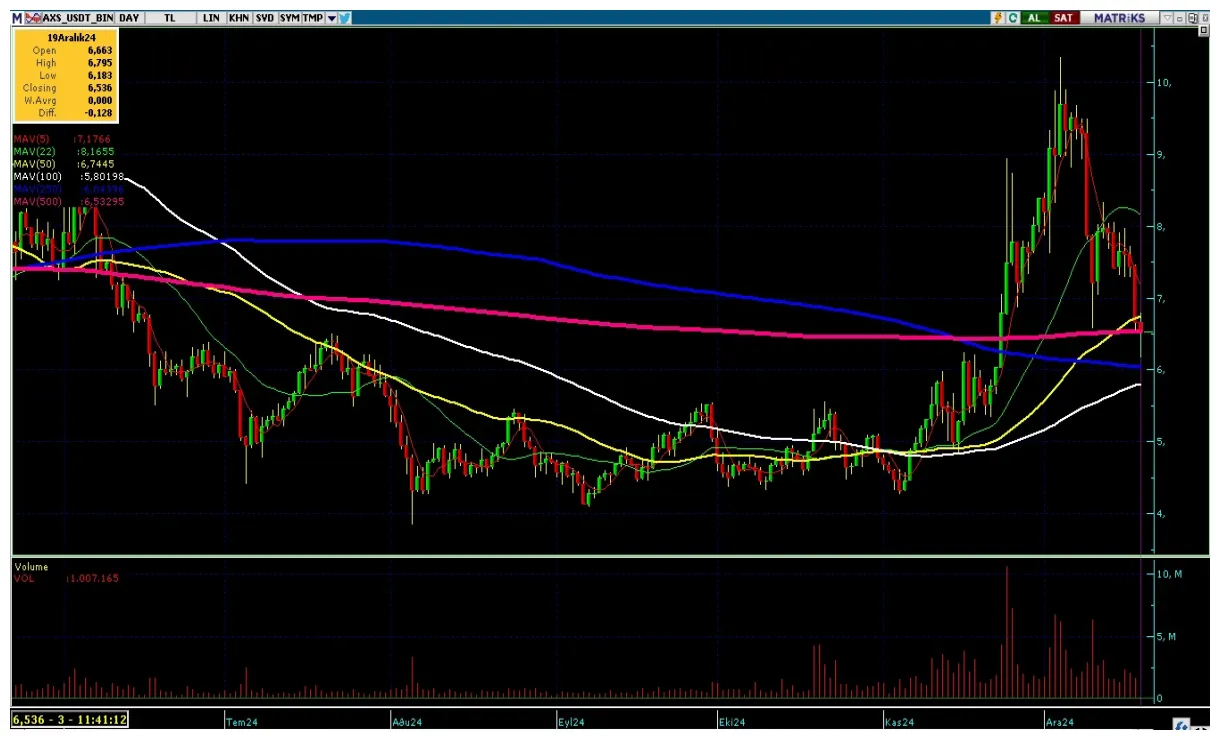
Task: Click the green refresh icon
Action: click(1013, 18)
